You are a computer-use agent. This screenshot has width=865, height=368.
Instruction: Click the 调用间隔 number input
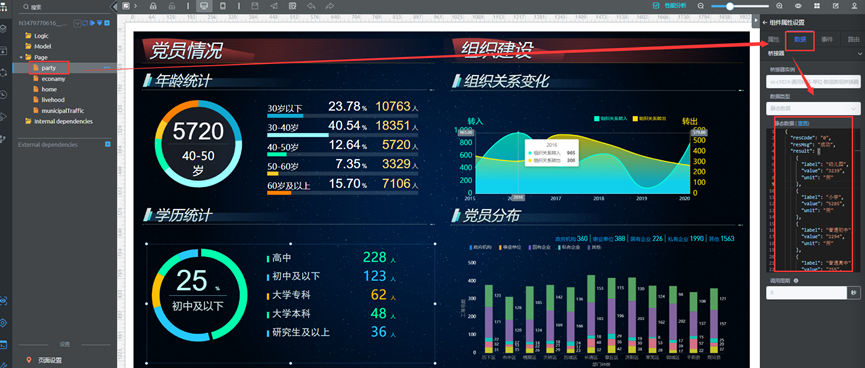806,293
